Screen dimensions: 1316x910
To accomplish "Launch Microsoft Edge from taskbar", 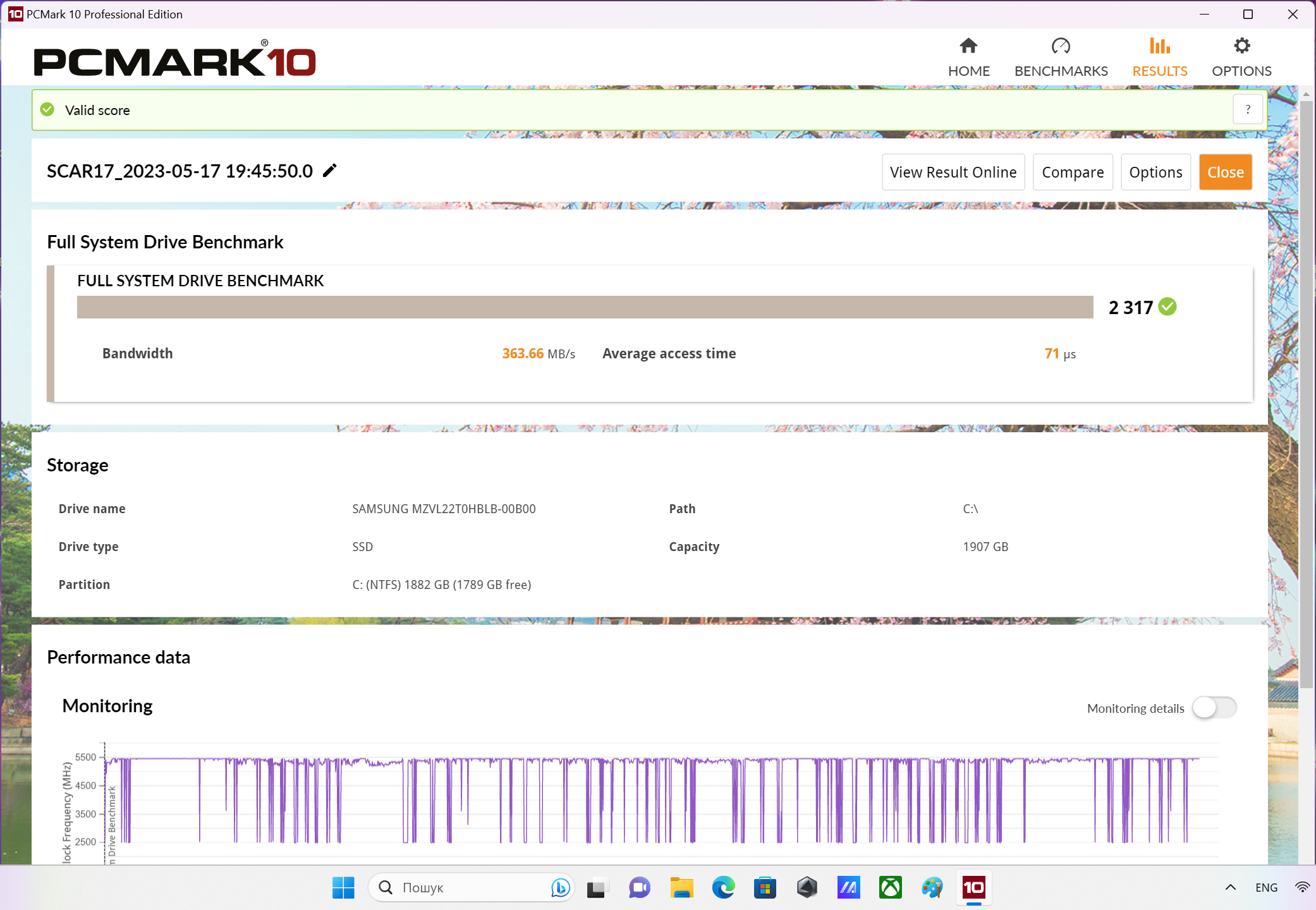I will click(723, 887).
